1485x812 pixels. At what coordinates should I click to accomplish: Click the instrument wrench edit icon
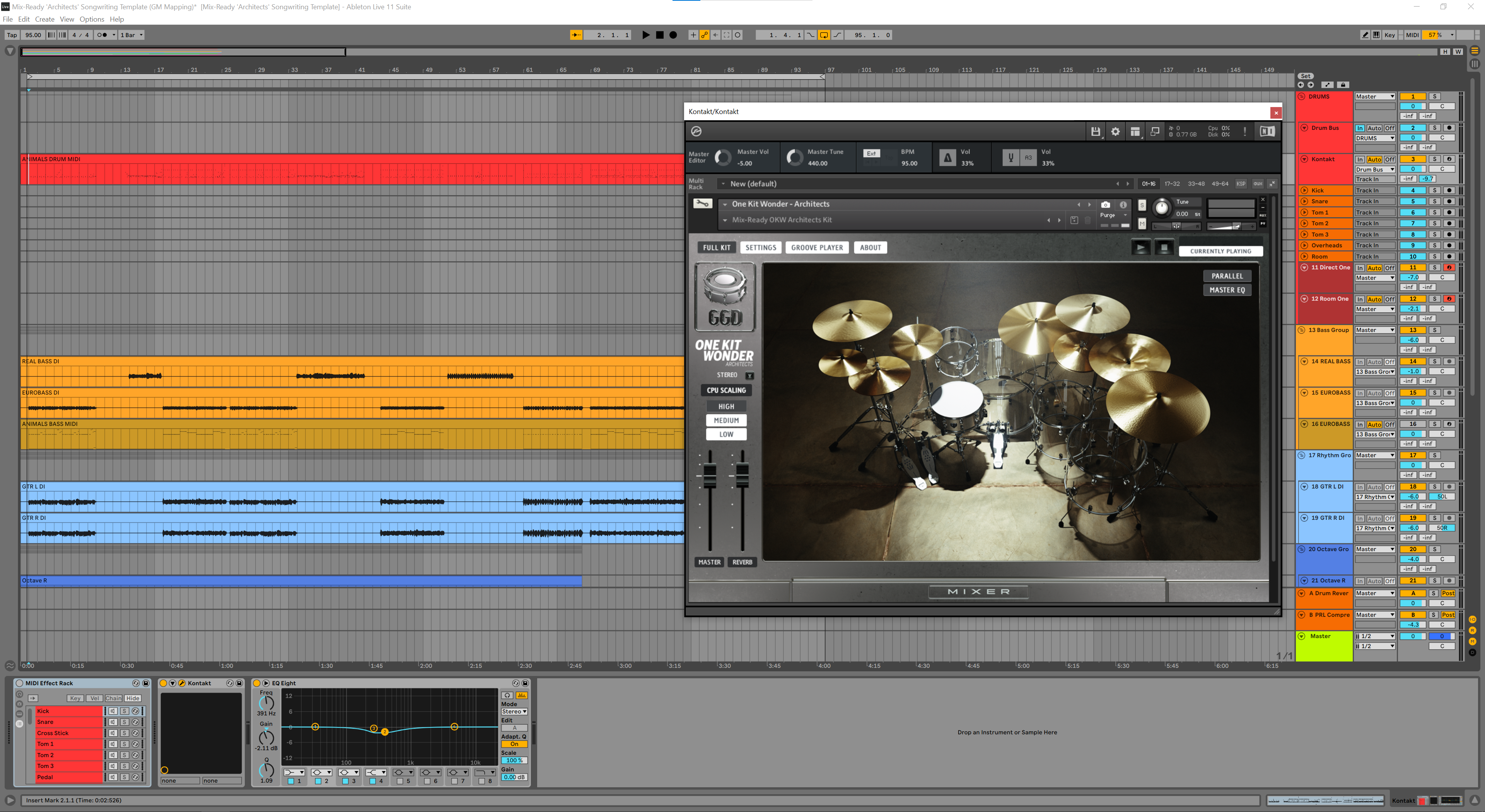[702, 204]
